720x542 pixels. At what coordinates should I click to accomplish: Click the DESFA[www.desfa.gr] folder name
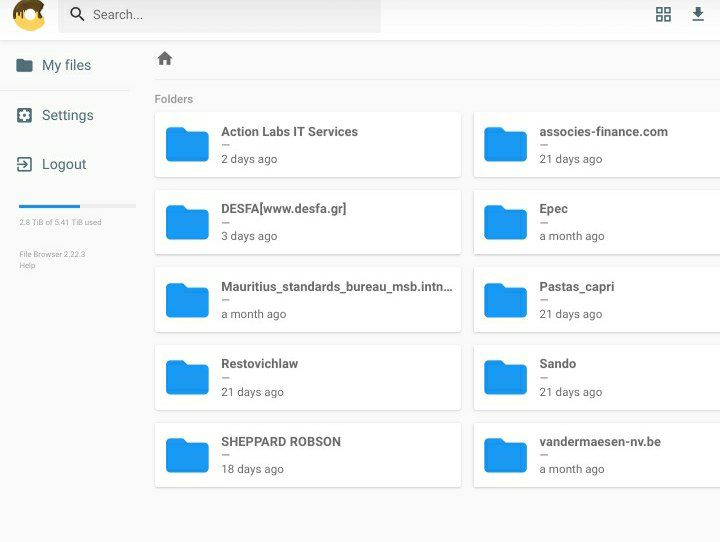[284, 209]
